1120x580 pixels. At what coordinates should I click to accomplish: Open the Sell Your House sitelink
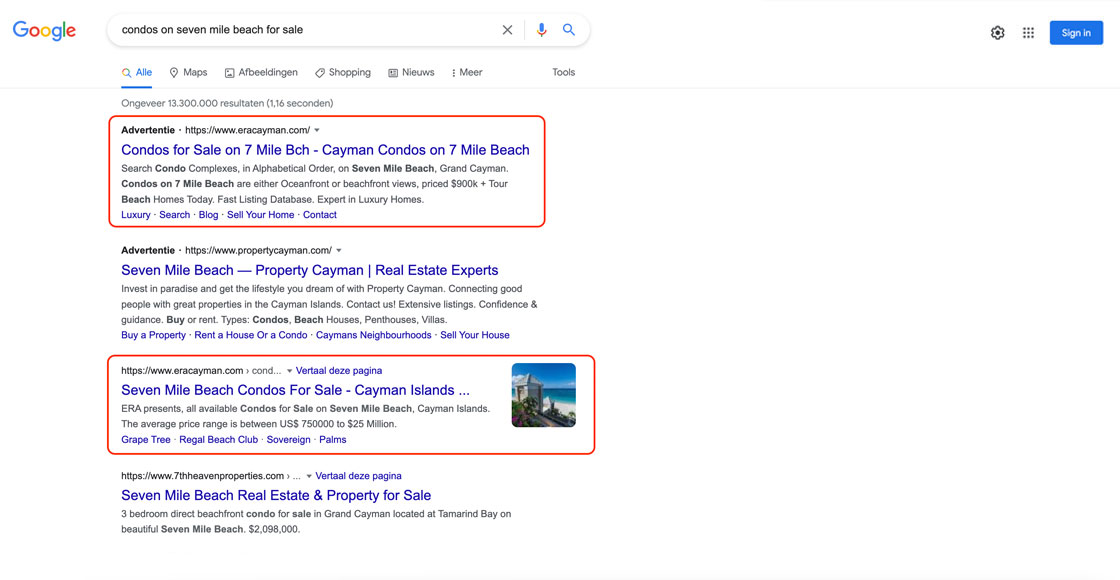click(x=475, y=336)
